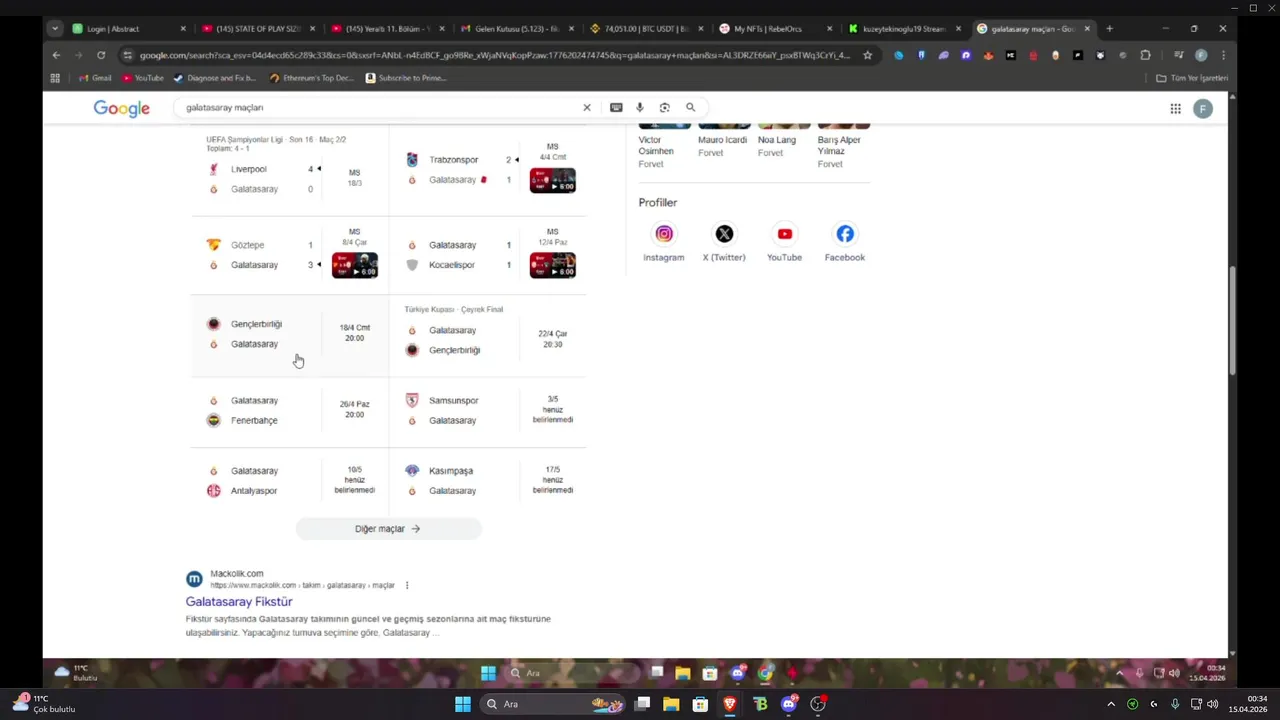Viewport: 1280px width, 720px height.
Task: Switch to the STATE OF PLAY tab
Action: tap(258, 29)
